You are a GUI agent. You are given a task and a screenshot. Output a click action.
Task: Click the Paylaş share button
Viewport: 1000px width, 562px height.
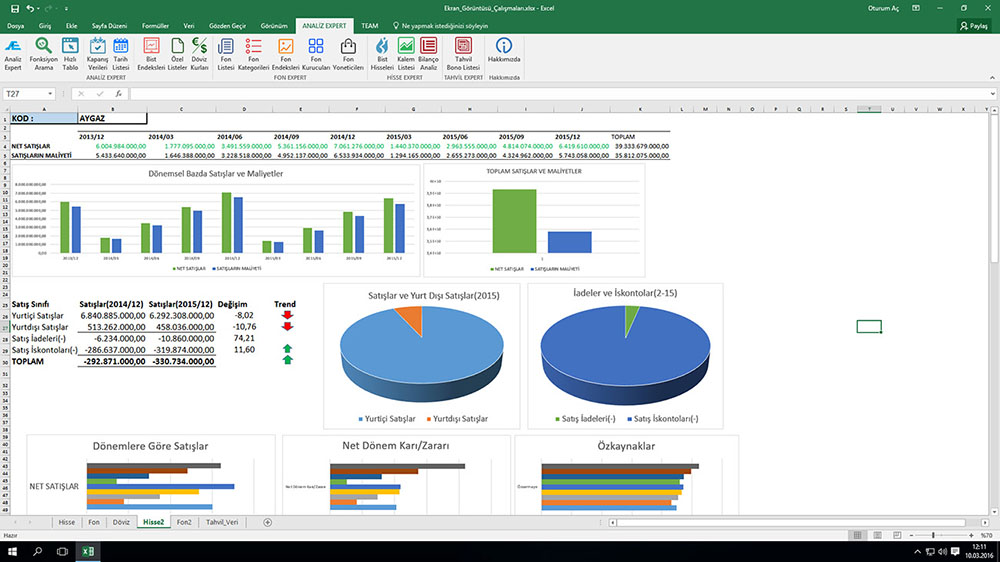click(974, 26)
